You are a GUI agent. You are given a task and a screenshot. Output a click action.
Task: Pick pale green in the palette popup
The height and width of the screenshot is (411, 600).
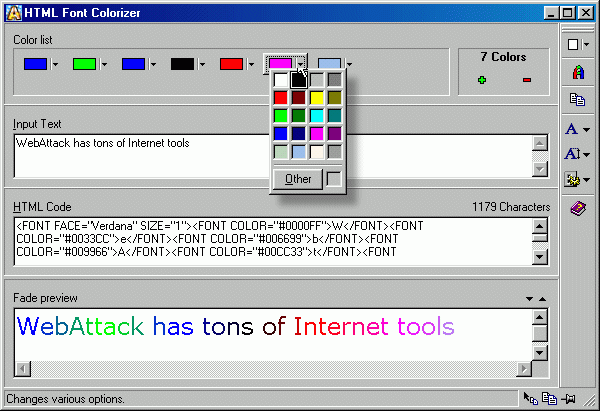[280, 152]
